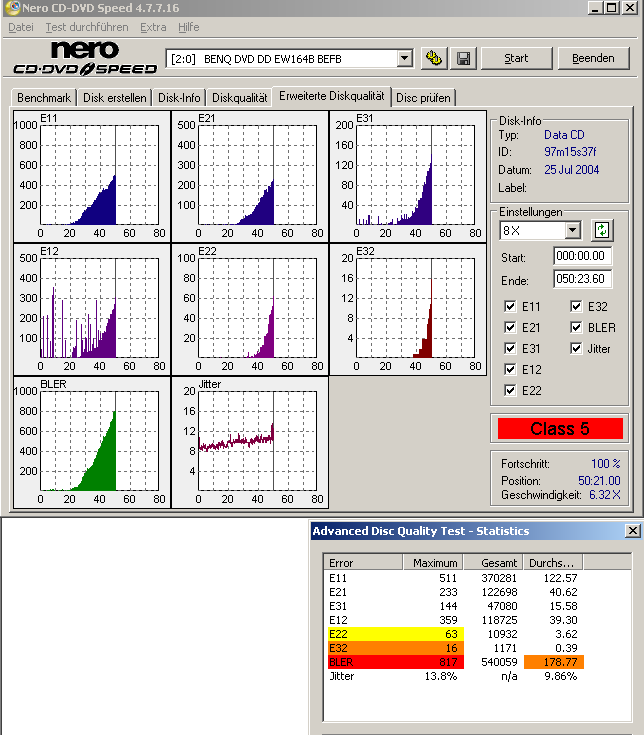Screen dimensions: 644x735
Task: Click the red Class 5 indicator
Action: (x=559, y=429)
